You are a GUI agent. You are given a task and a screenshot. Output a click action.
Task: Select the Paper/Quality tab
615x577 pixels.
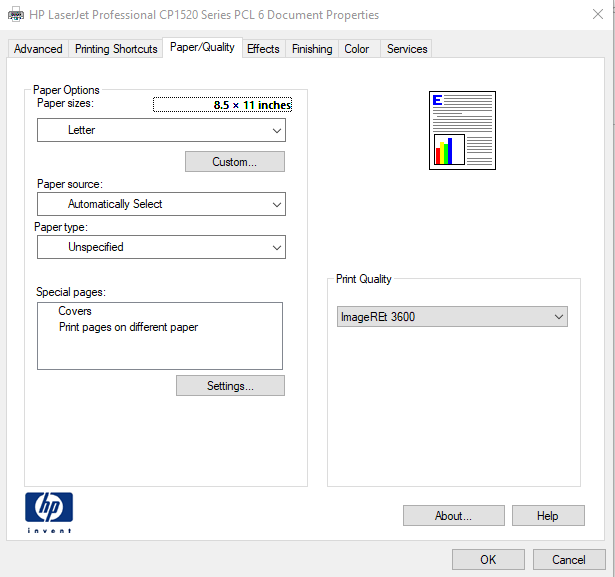[x=202, y=47]
